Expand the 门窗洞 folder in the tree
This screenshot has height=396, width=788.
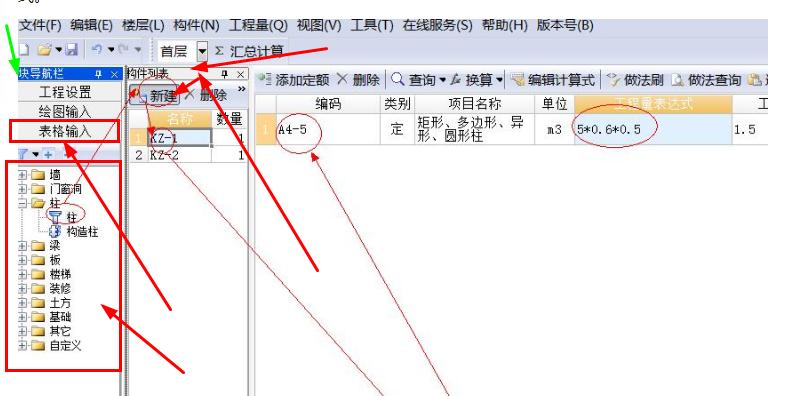click(x=23, y=189)
